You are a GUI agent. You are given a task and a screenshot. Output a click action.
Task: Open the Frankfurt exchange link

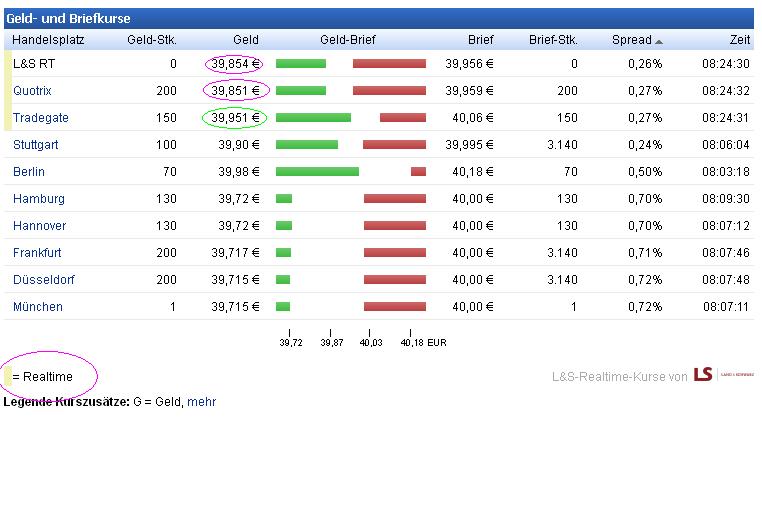pos(37,253)
